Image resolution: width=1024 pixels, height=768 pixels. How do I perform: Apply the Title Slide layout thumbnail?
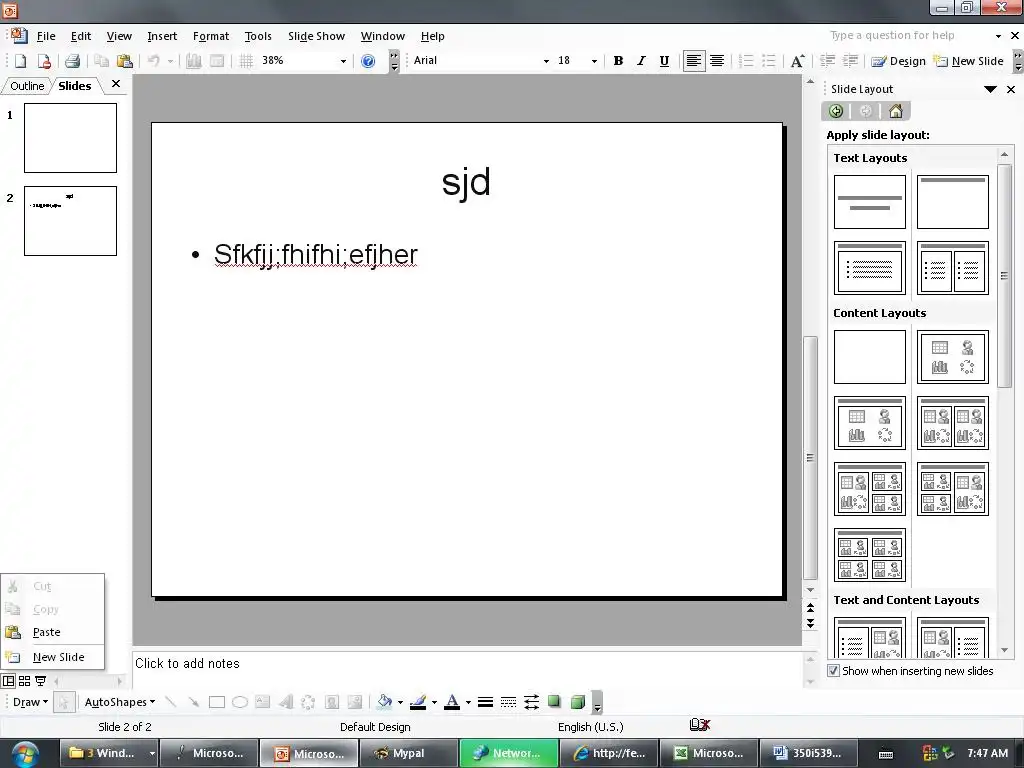(x=870, y=202)
